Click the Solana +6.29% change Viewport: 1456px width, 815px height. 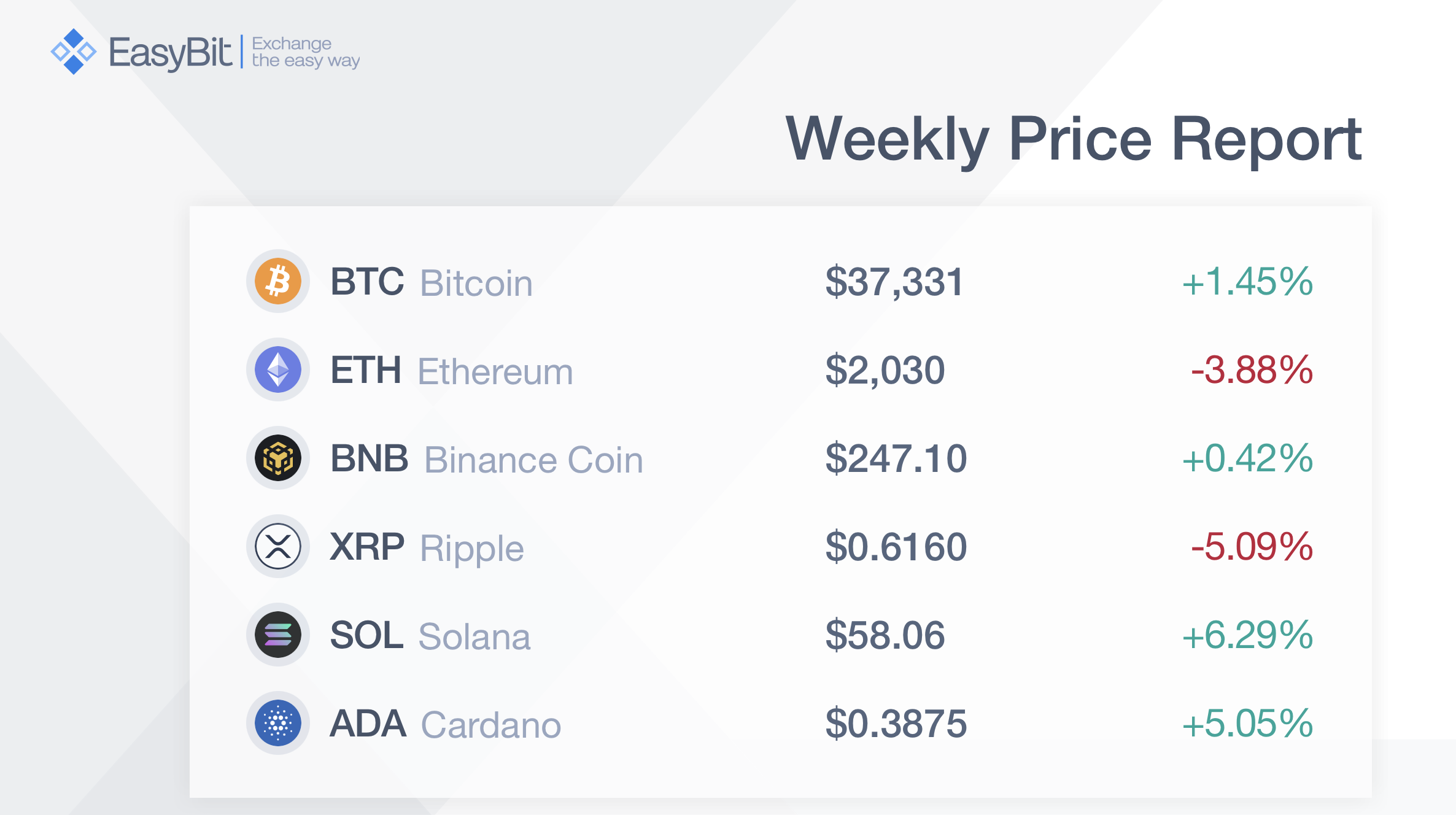coord(1247,635)
